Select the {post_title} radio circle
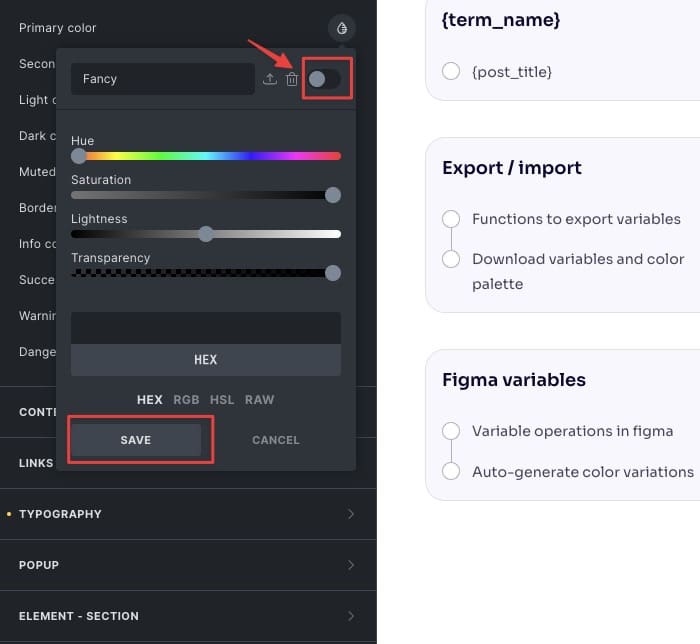700x644 pixels. (x=451, y=71)
